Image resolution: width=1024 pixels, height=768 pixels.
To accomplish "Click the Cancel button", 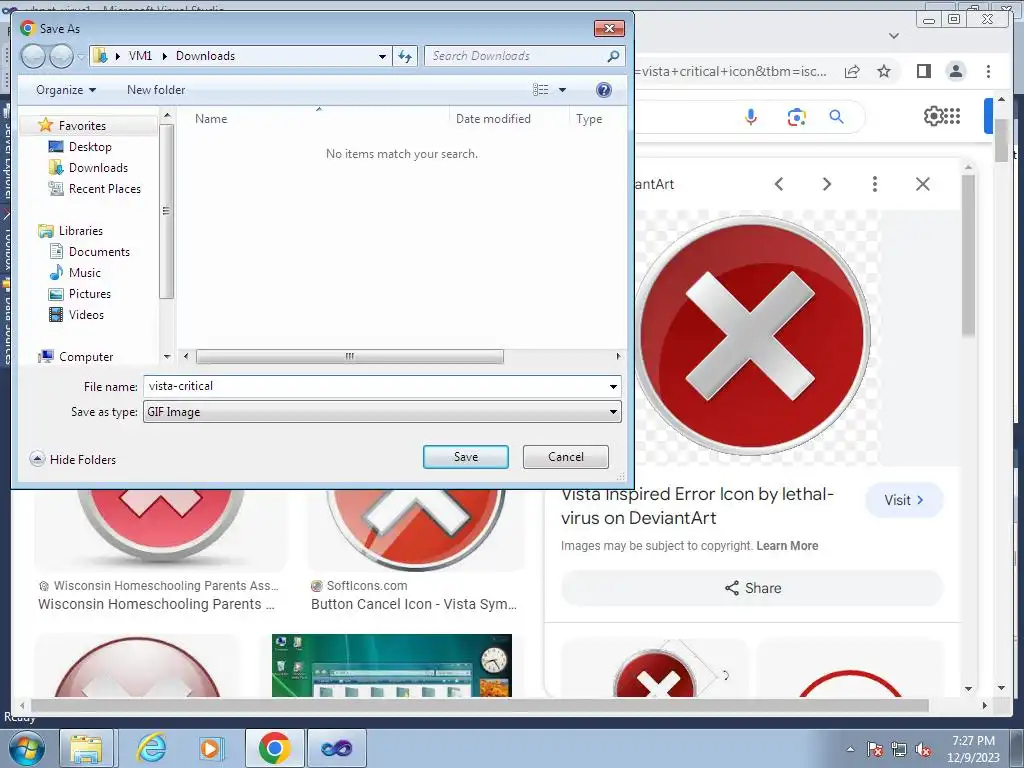I will point(566,457).
